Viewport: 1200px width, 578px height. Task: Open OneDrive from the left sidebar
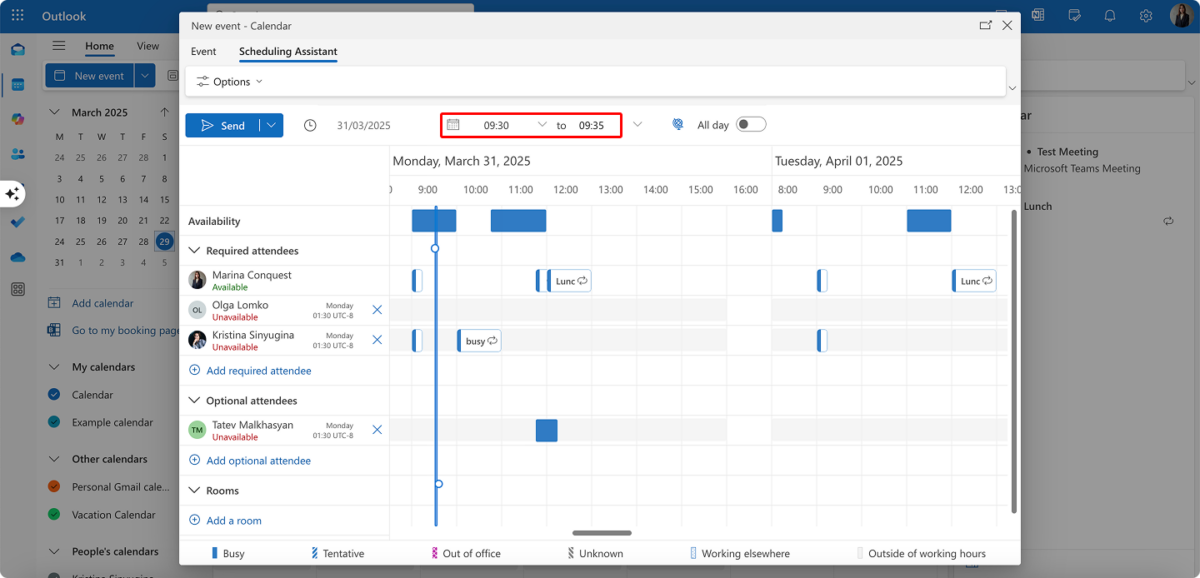click(x=17, y=257)
